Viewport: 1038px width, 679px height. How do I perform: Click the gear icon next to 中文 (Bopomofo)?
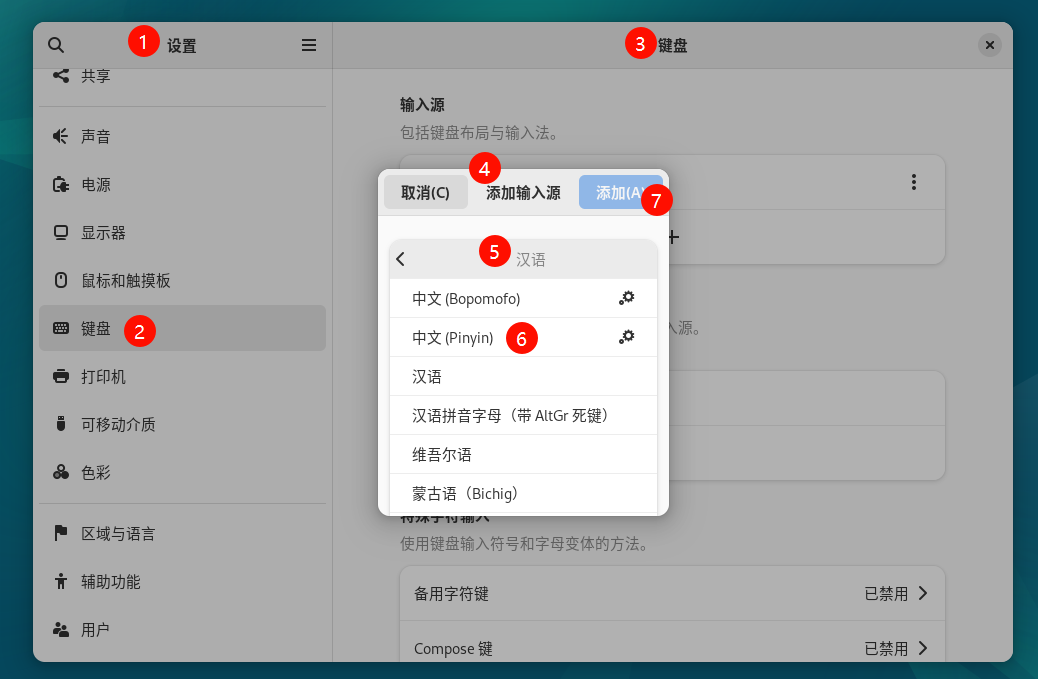(x=626, y=298)
